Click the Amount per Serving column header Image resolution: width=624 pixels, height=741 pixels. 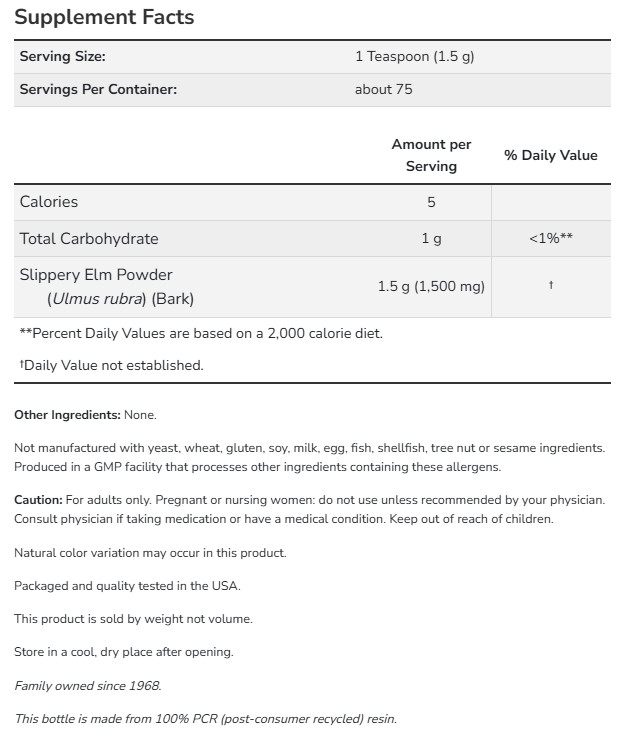tap(431, 155)
